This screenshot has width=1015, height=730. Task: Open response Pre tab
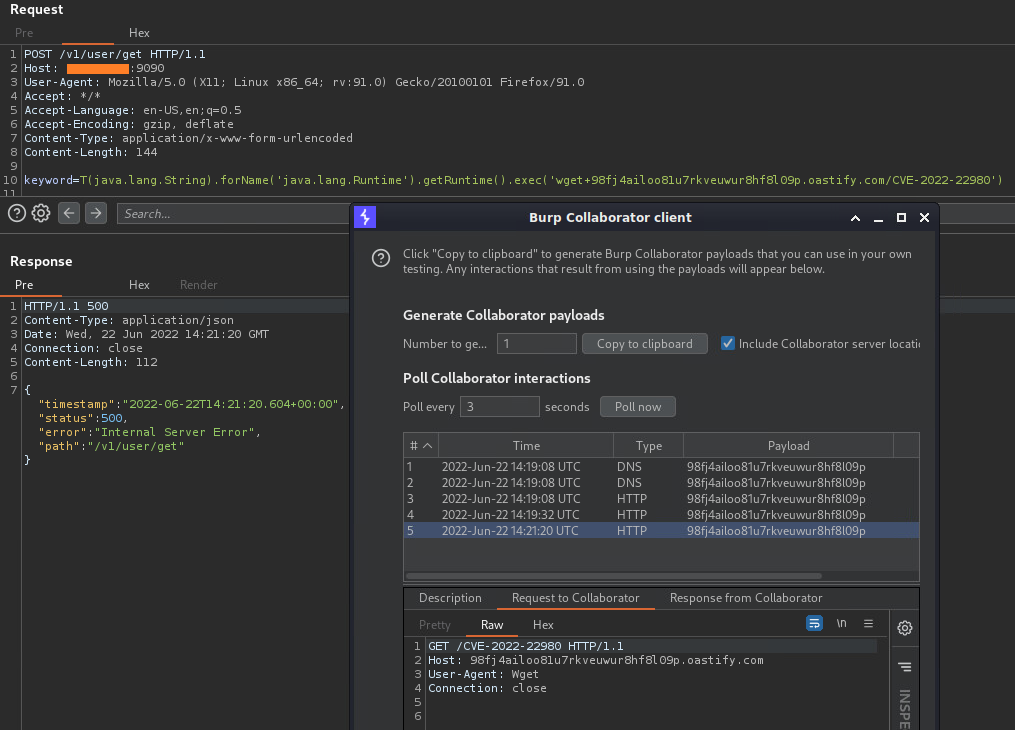24,285
